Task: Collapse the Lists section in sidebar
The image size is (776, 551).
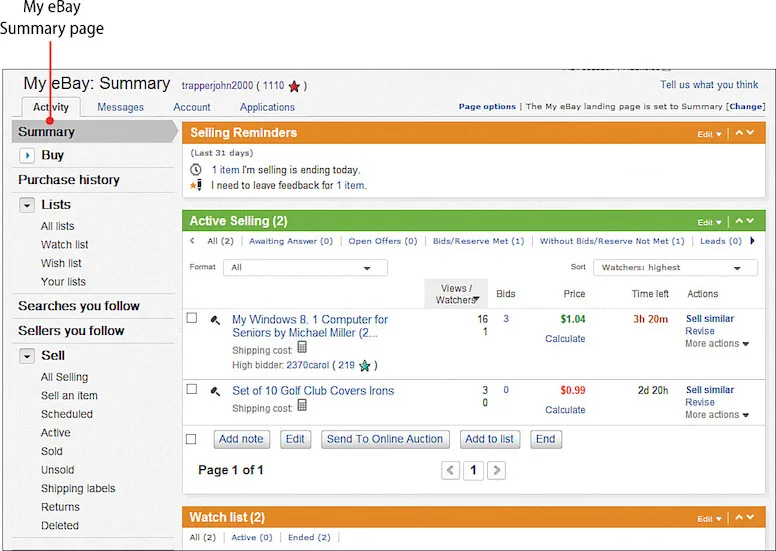Action: tap(27, 205)
